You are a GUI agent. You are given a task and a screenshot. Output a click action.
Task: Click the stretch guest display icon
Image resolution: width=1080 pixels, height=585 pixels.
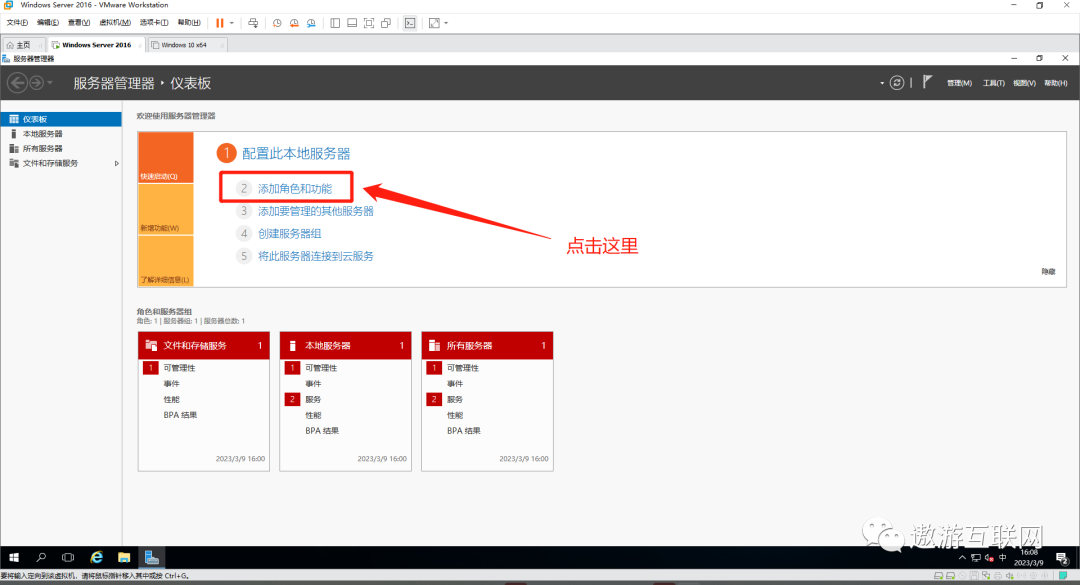tap(434, 23)
